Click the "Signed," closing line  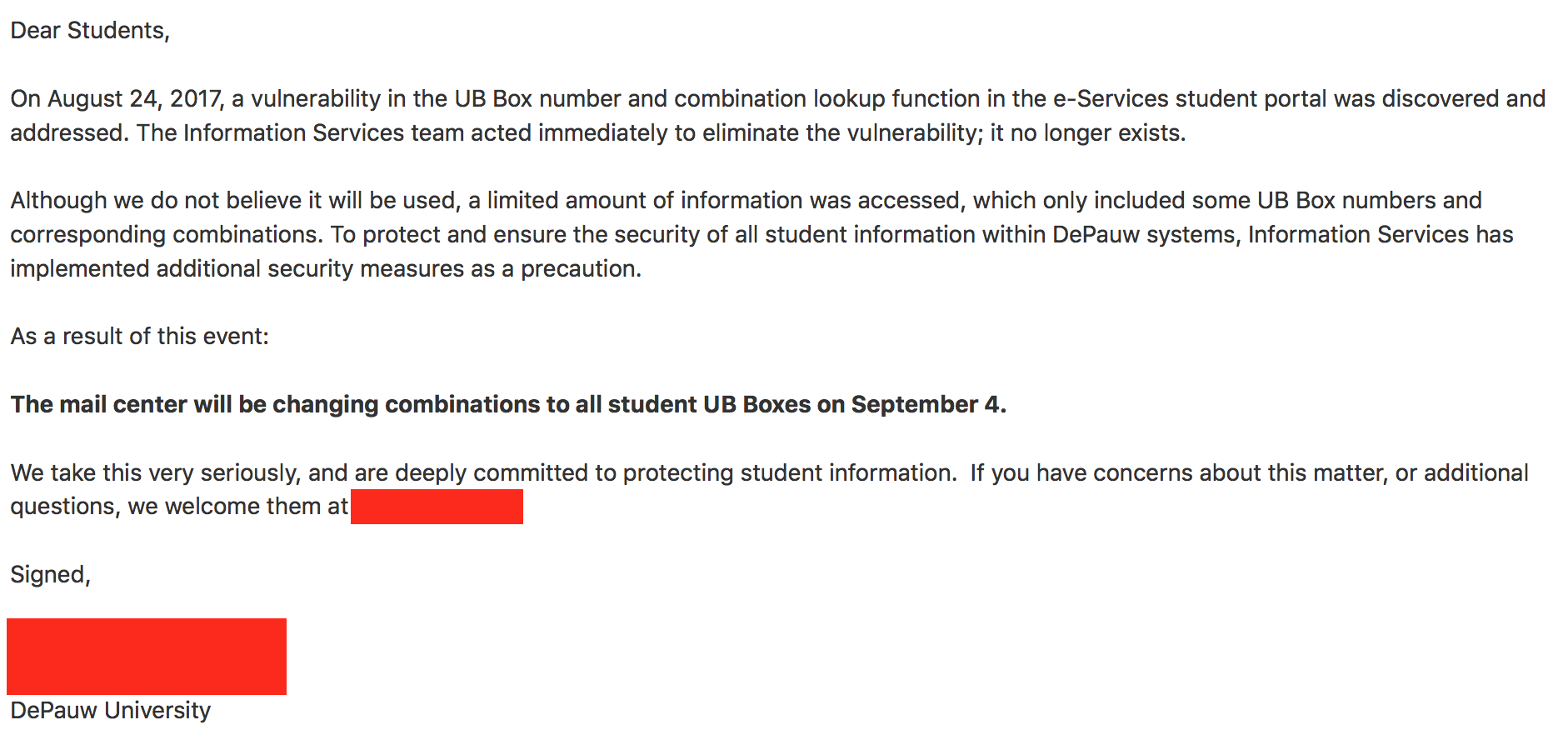click(x=50, y=575)
